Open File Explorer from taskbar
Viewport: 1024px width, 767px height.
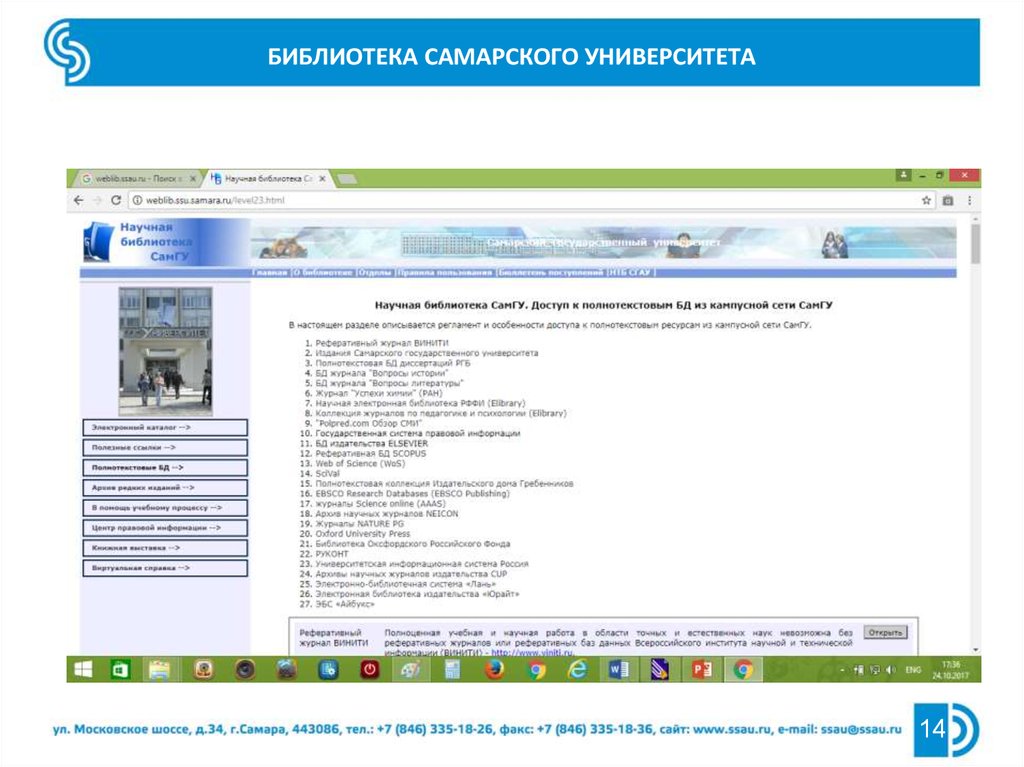point(159,670)
